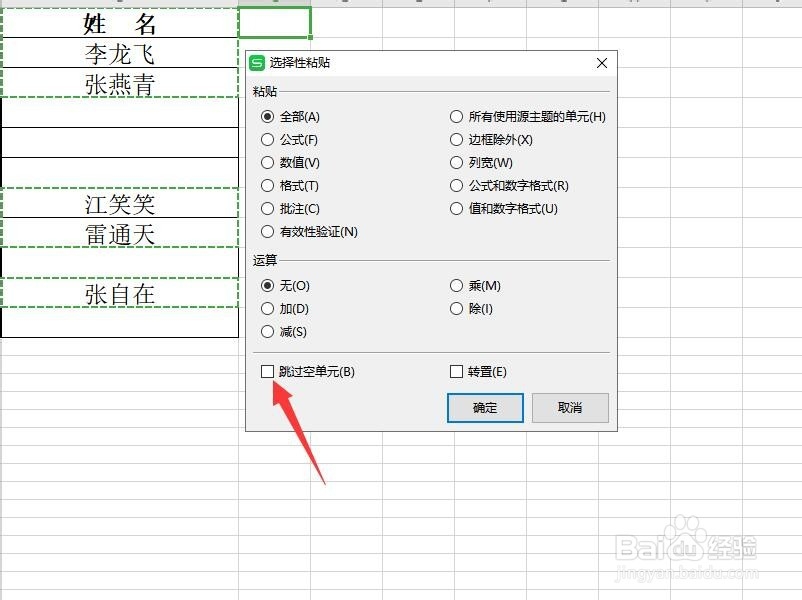Select the 全部 paste option

click(x=267, y=117)
